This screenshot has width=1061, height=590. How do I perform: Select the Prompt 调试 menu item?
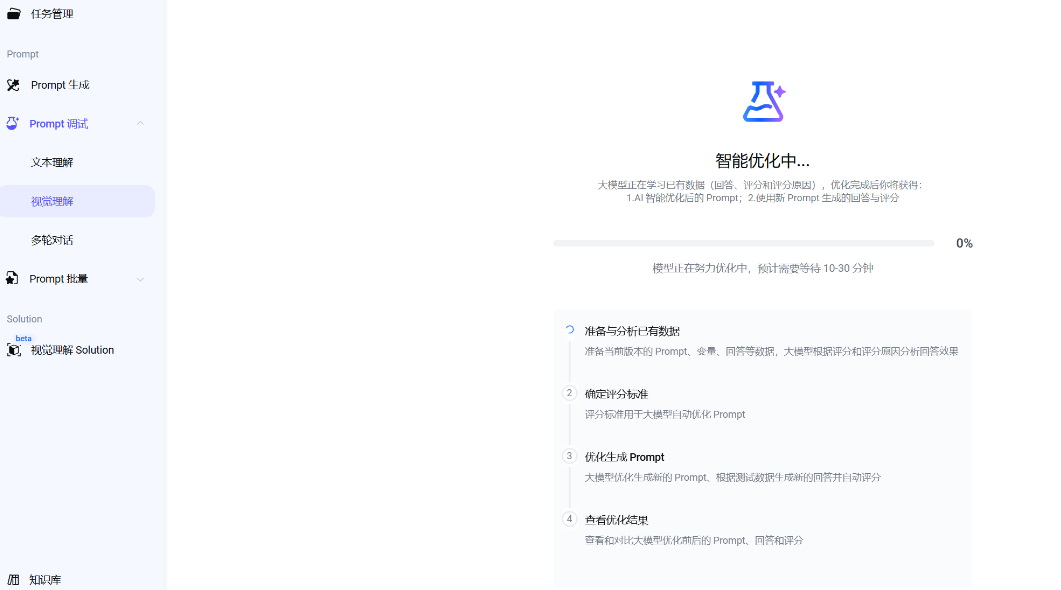pos(59,124)
